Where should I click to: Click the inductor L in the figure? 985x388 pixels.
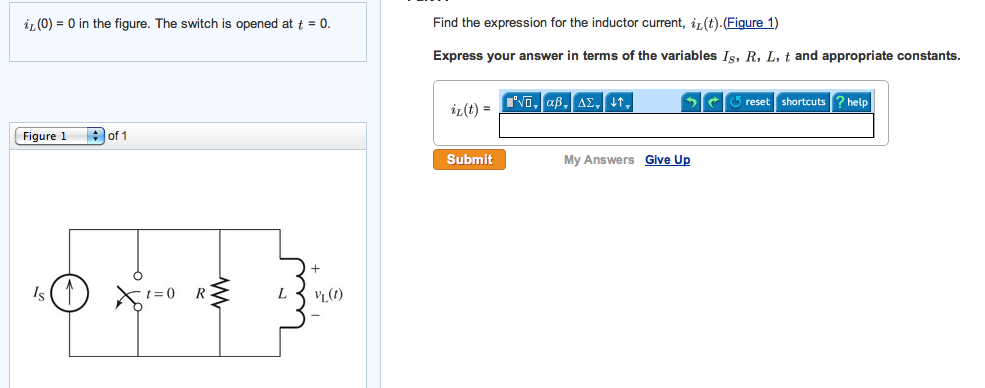pos(300,293)
